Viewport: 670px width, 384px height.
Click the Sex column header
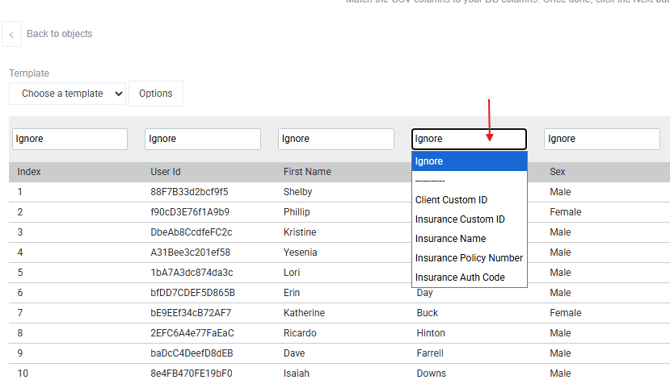[557, 172]
